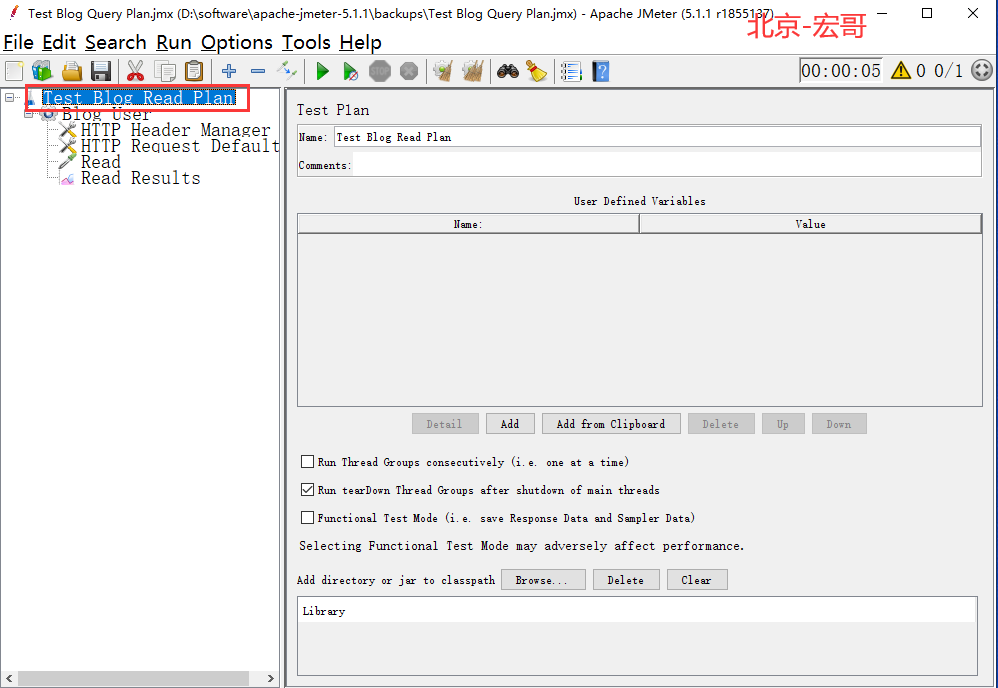Click the Copy icon in toolbar
This screenshot has height=688, width=998.
click(165, 71)
